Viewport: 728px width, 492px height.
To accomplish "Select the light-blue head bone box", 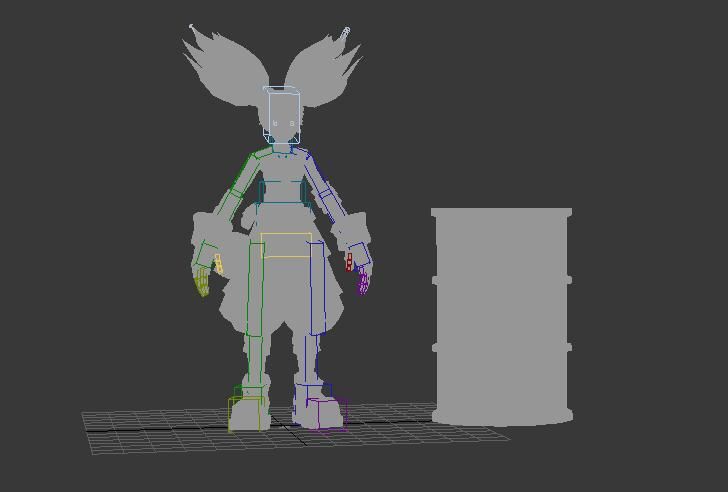I will [282, 115].
